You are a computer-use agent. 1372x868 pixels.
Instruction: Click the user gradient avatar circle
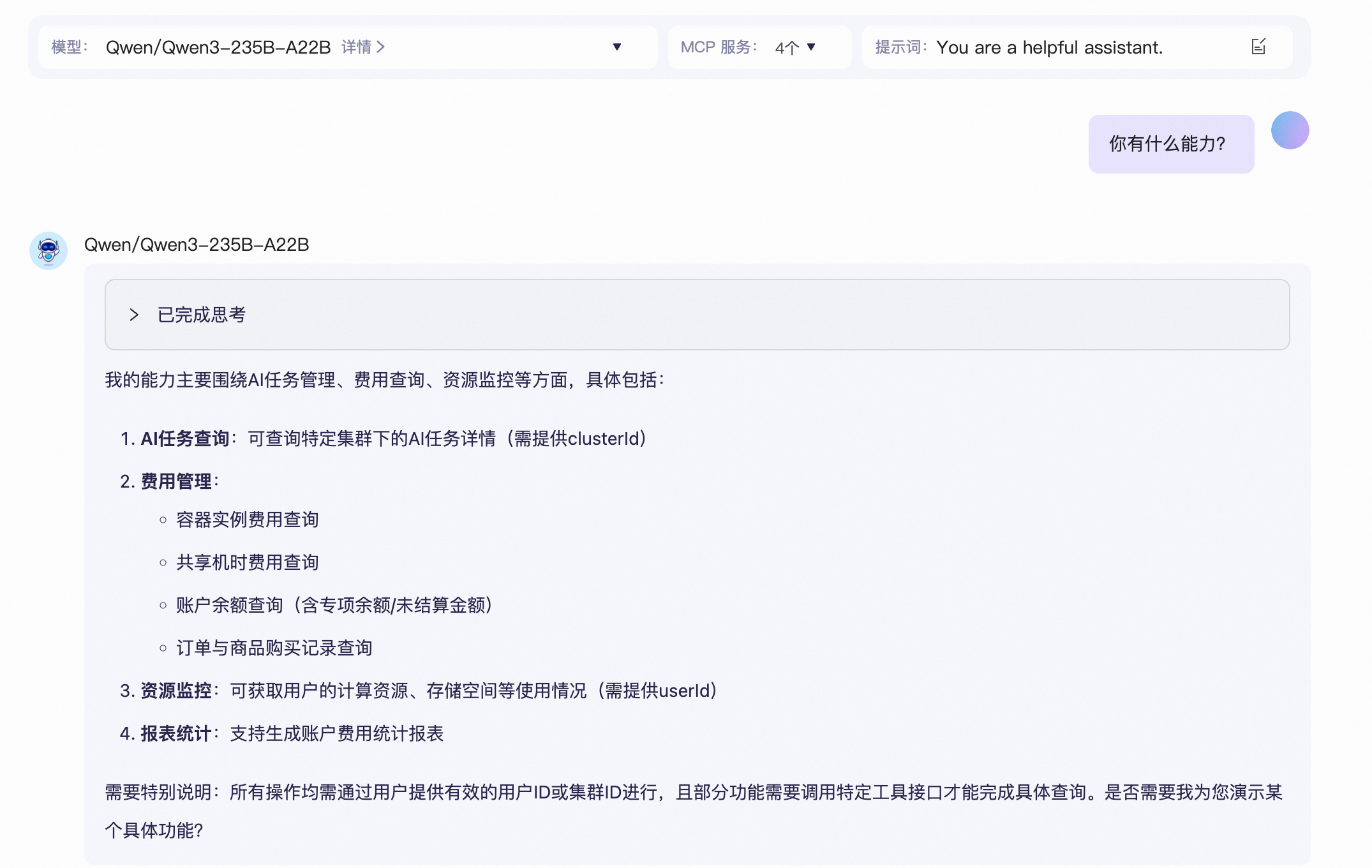point(1290,130)
